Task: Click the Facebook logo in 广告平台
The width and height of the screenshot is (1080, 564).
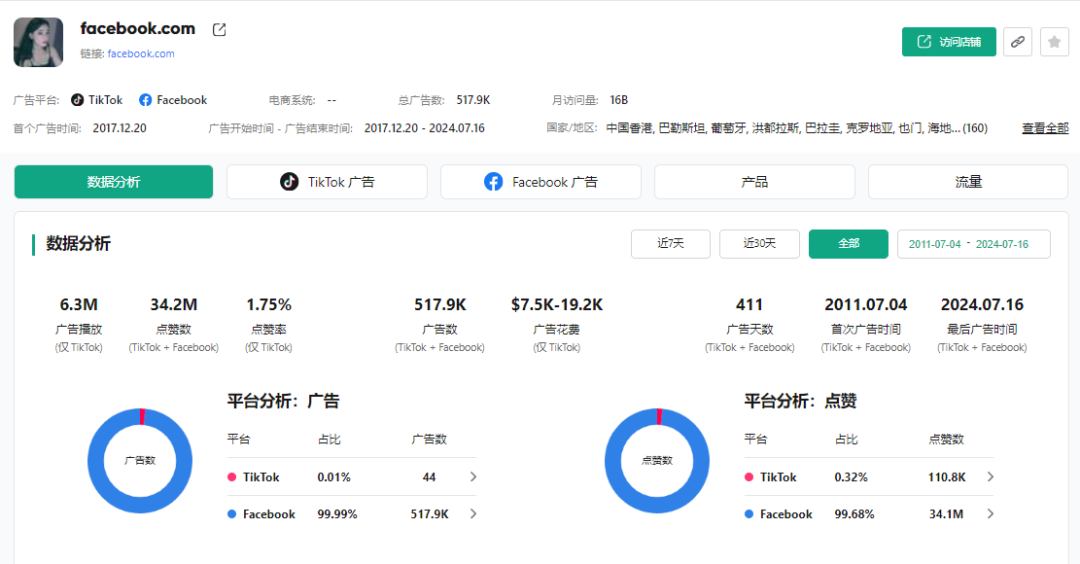Action: (x=145, y=101)
